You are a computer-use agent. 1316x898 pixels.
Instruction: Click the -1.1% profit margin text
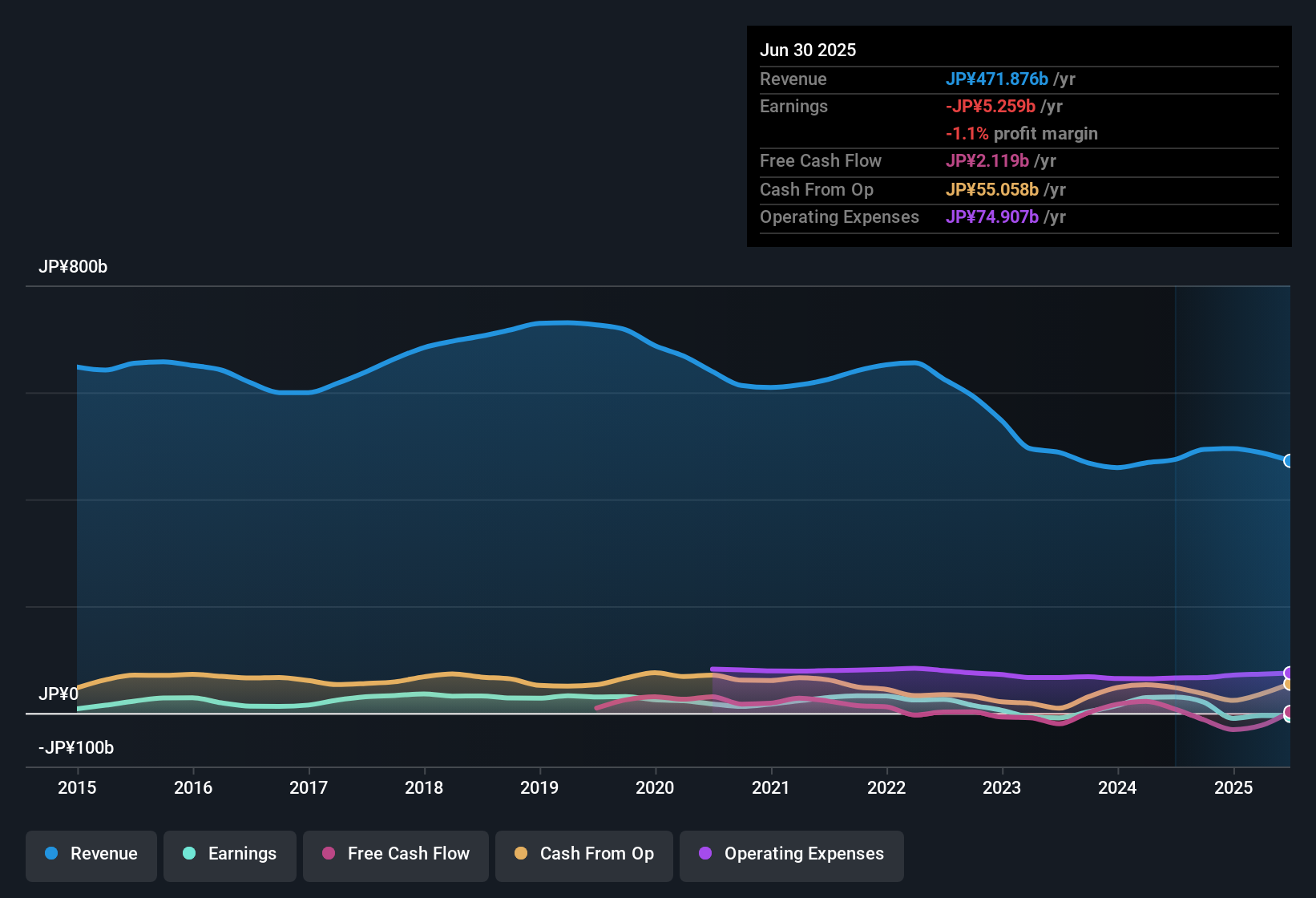click(x=1022, y=134)
